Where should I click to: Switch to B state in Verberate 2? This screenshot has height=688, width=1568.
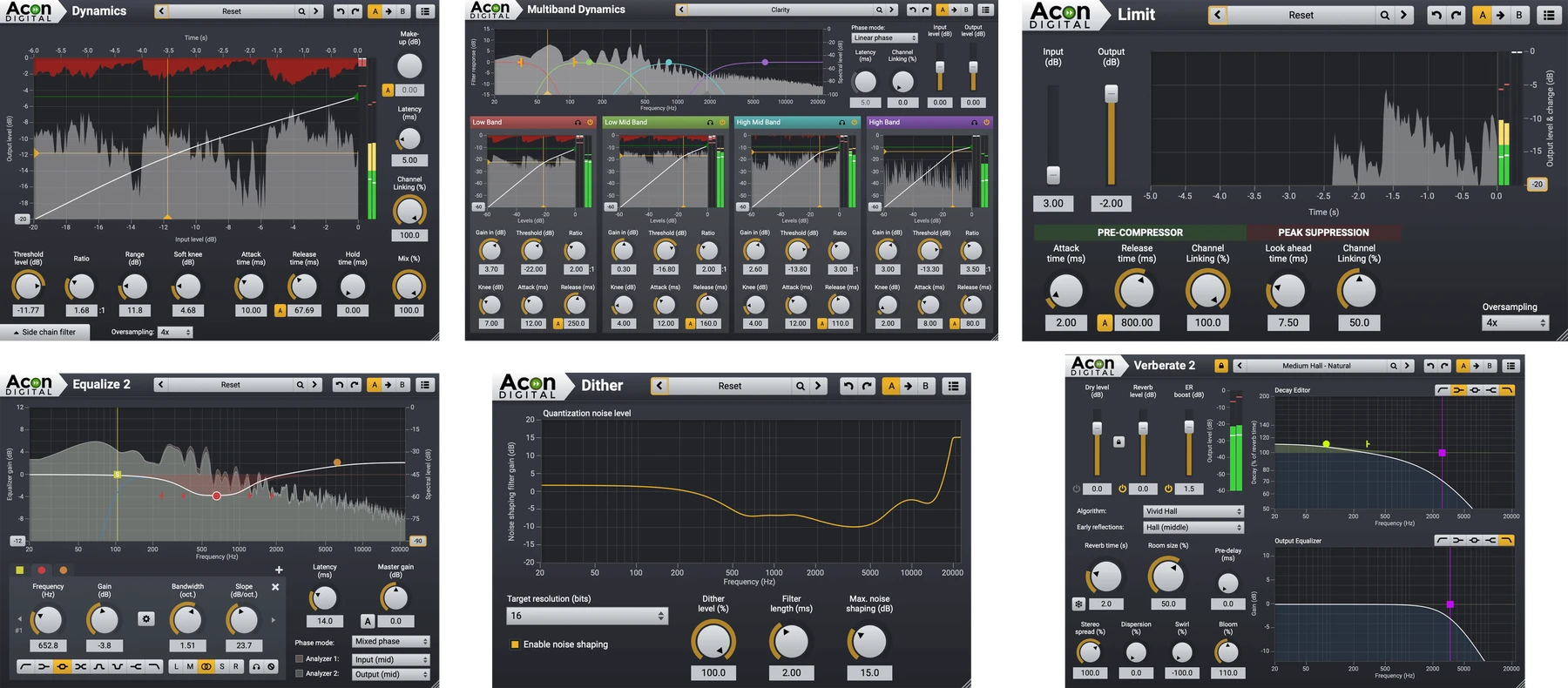[x=1490, y=365]
